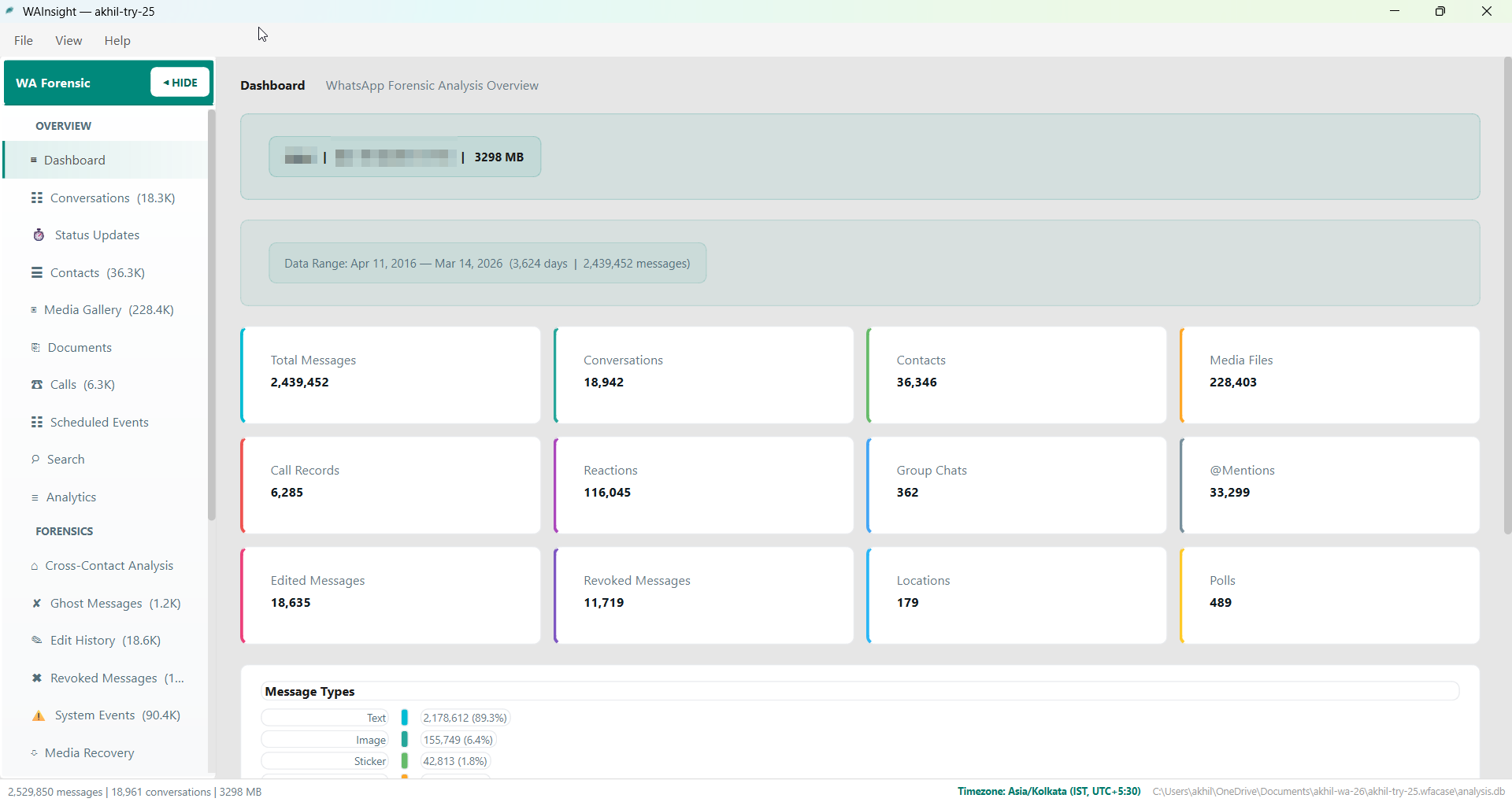Open Conversations (18.3K) page
Image resolution: width=1512 pixels, height=802 pixels.
click(106, 198)
